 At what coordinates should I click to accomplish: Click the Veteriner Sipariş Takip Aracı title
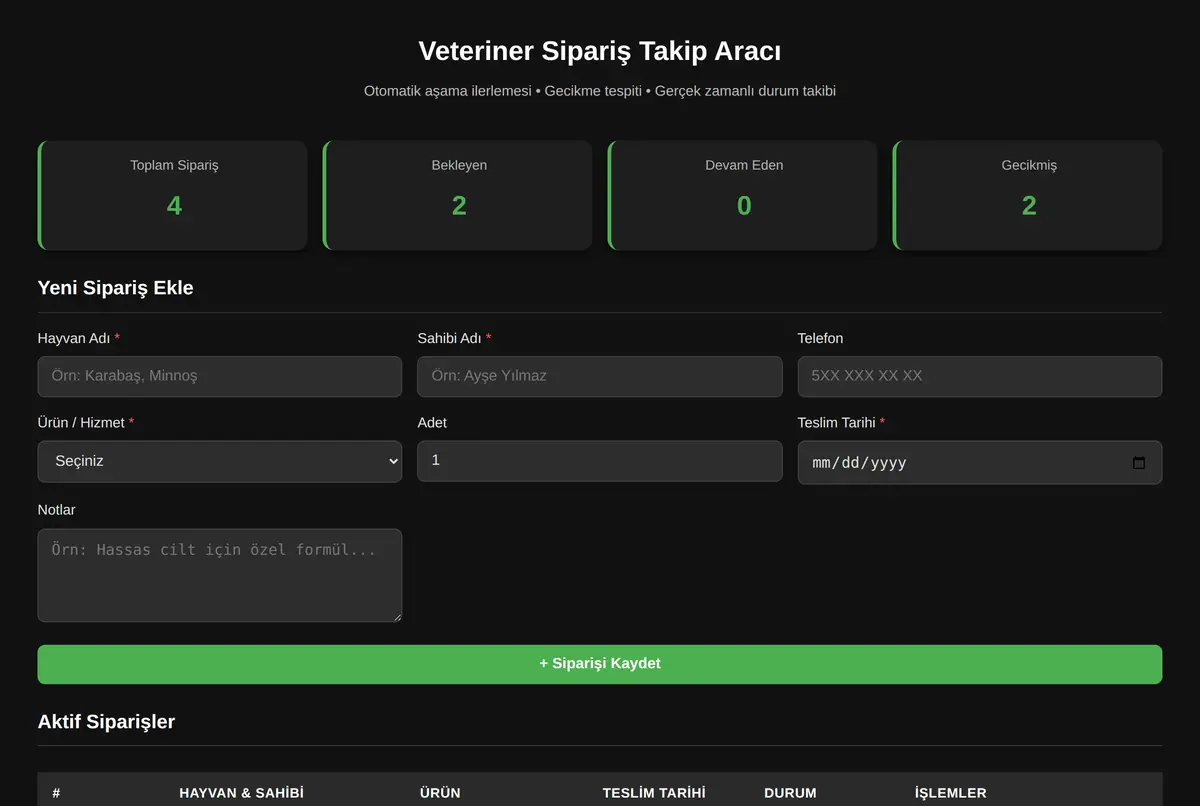[x=600, y=51]
